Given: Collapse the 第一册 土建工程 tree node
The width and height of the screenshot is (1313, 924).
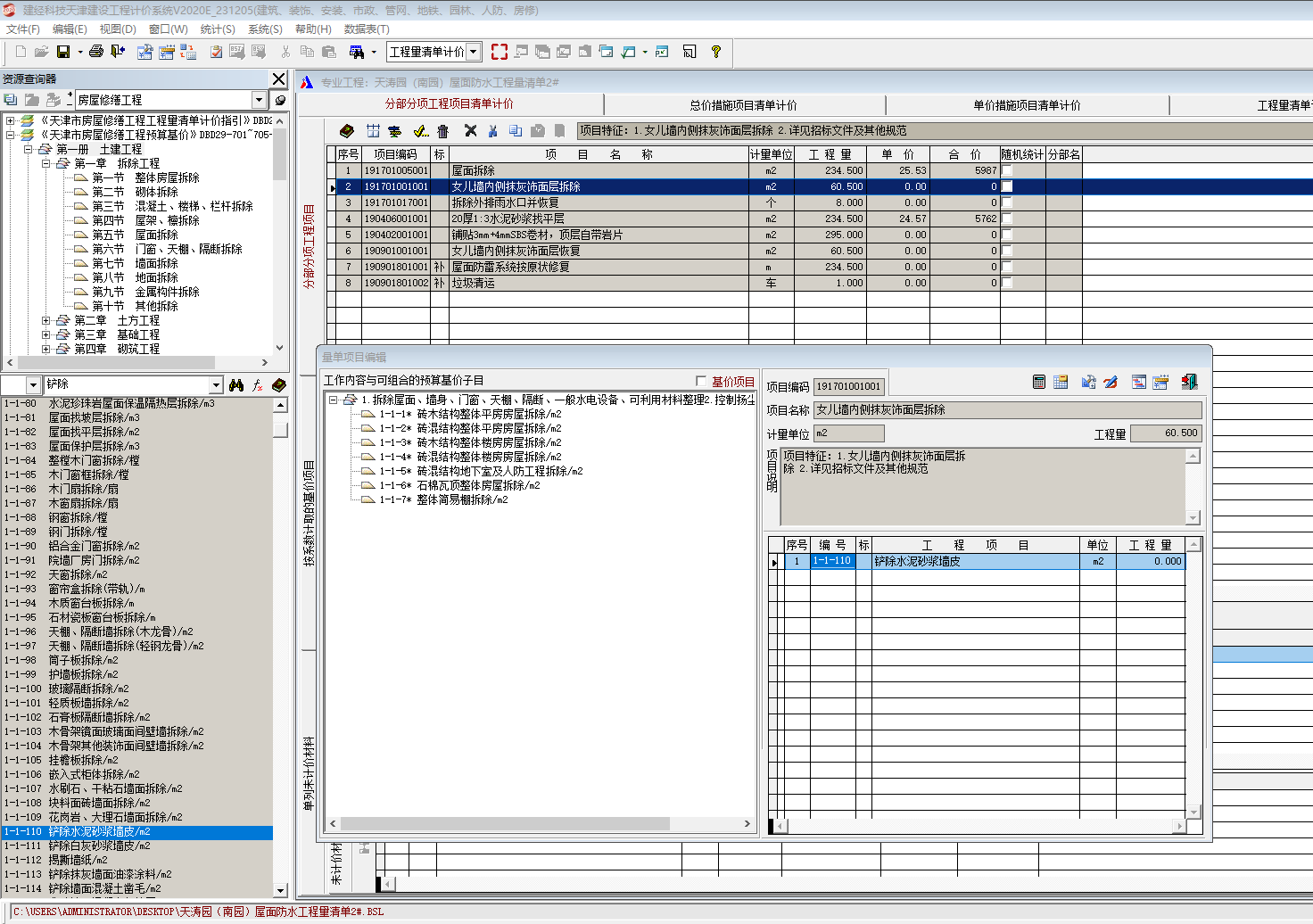Looking at the screenshot, I should point(29,149).
